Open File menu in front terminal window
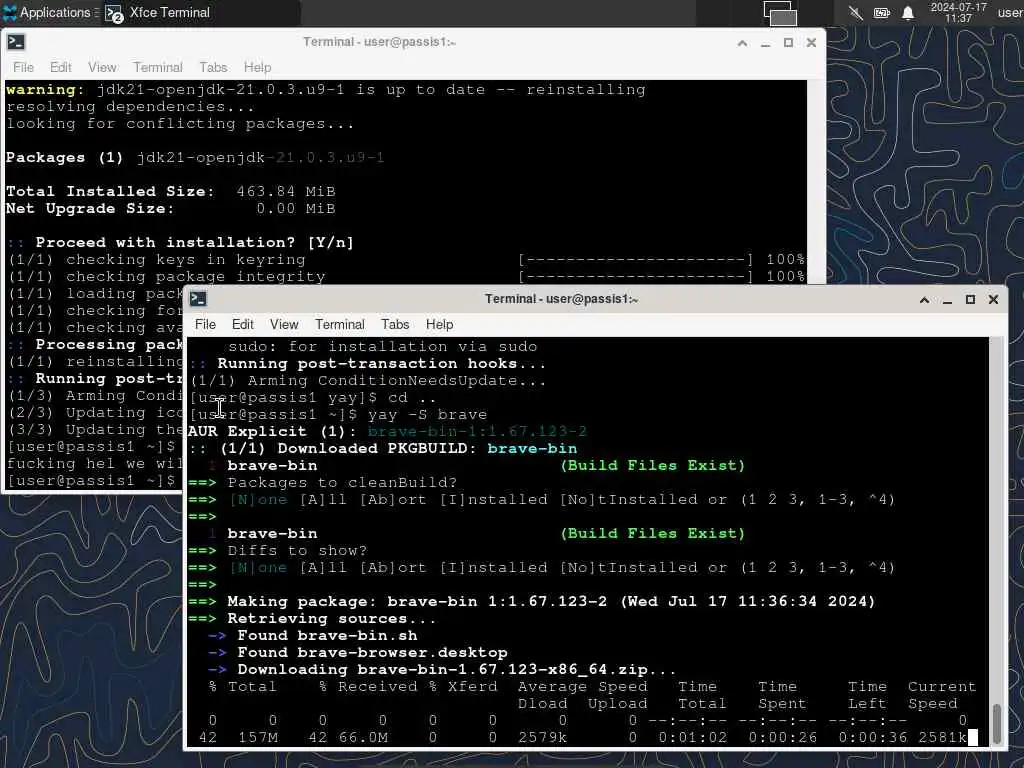 tap(205, 325)
